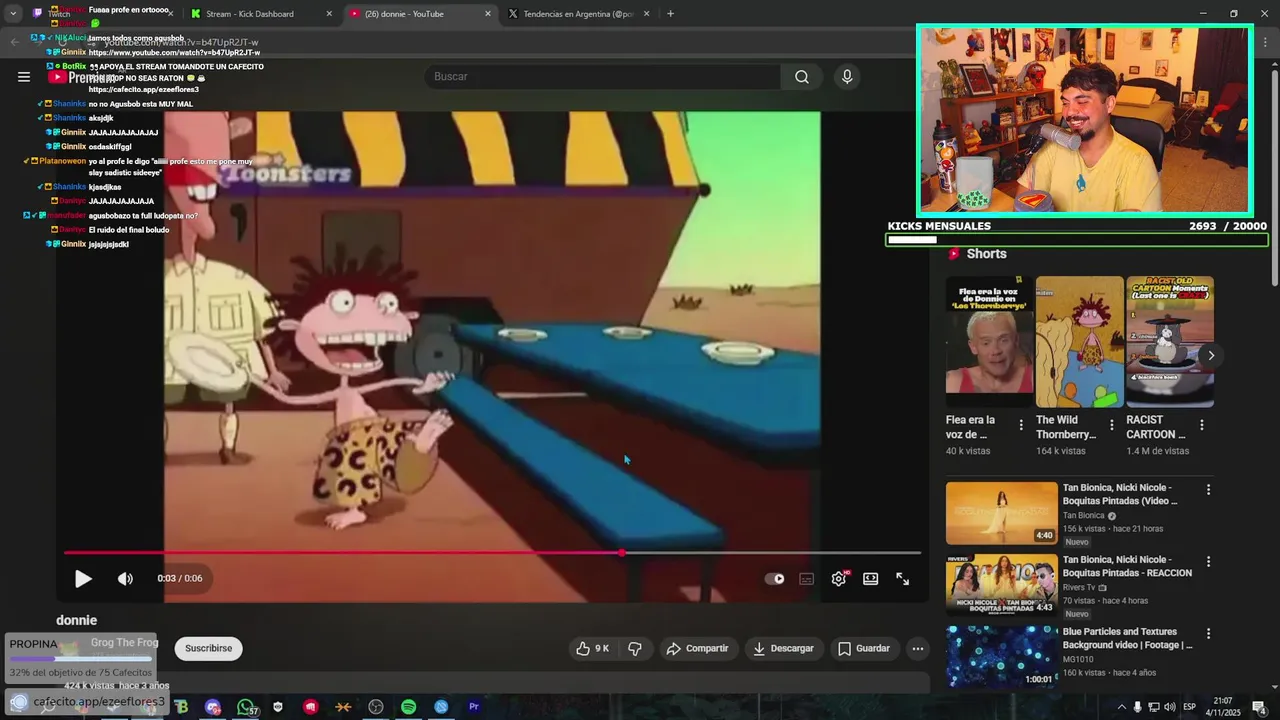Go back with browser back arrow
This screenshot has height=720, width=1280.
coord(15,42)
